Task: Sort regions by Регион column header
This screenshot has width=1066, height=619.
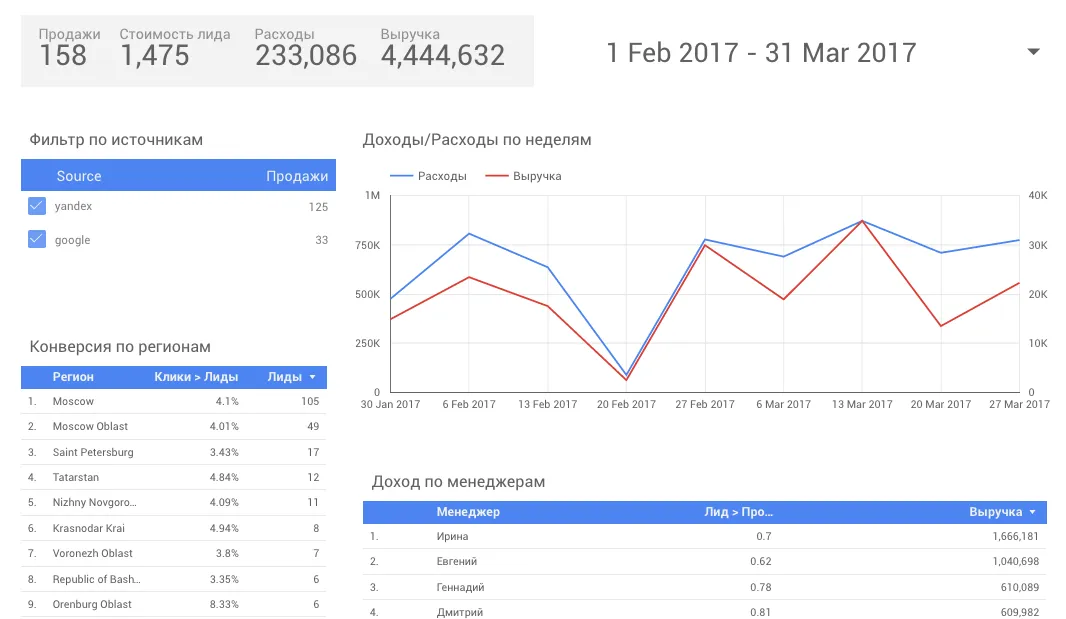Action: pos(73,377)
